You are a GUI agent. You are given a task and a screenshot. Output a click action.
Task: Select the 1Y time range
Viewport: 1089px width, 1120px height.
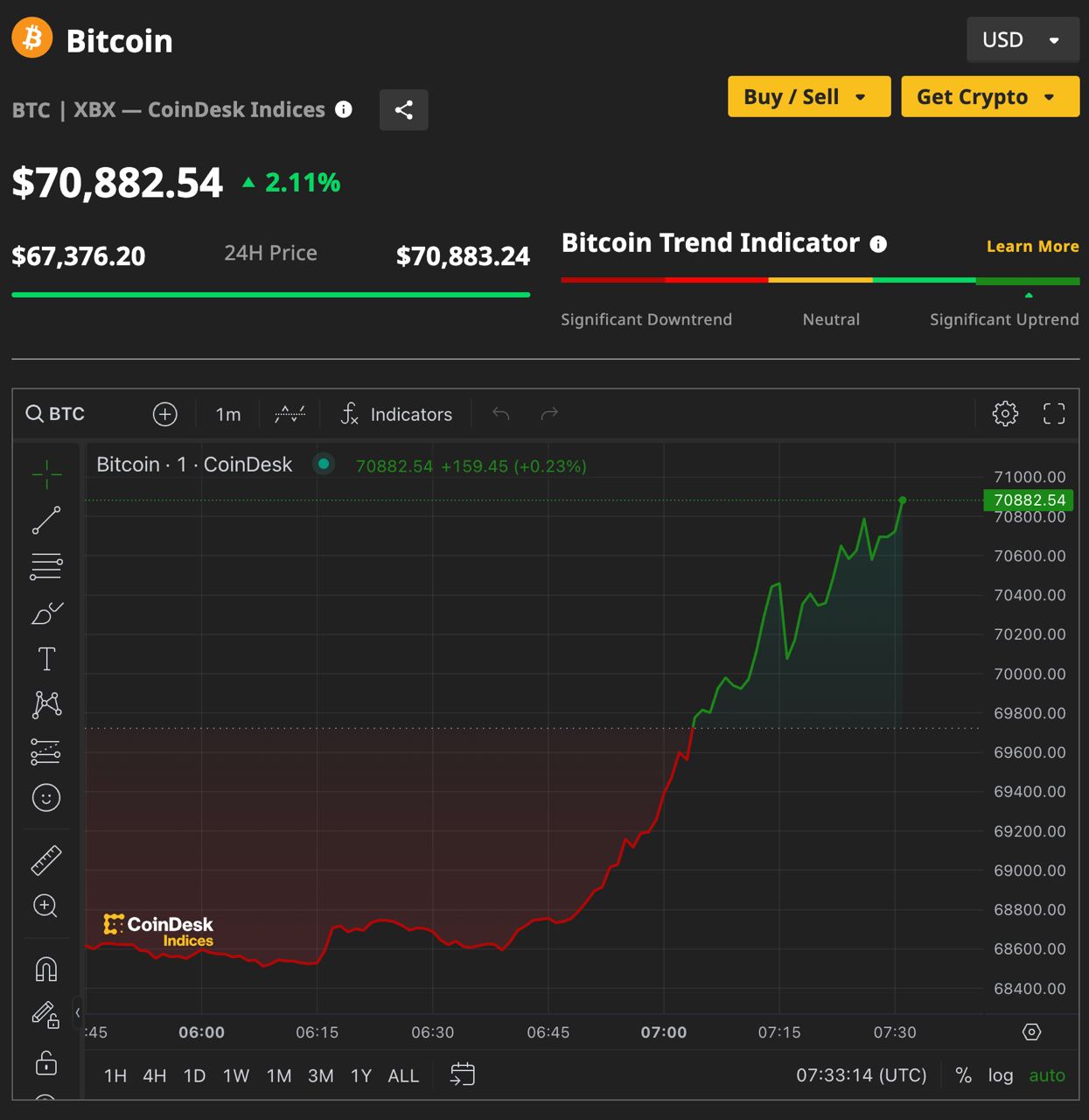360,1075
